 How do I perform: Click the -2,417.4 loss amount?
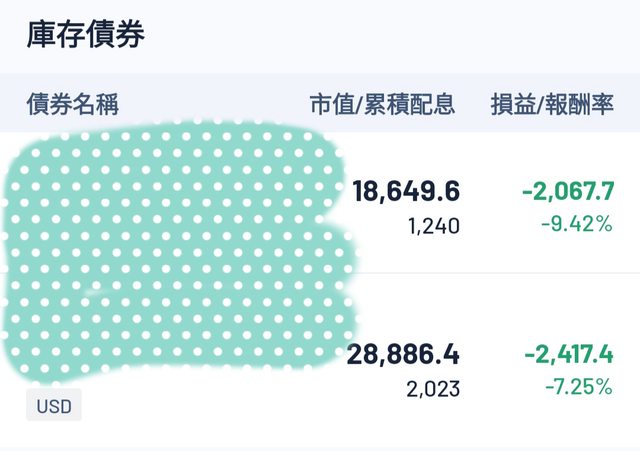click(x=566, y=353)
